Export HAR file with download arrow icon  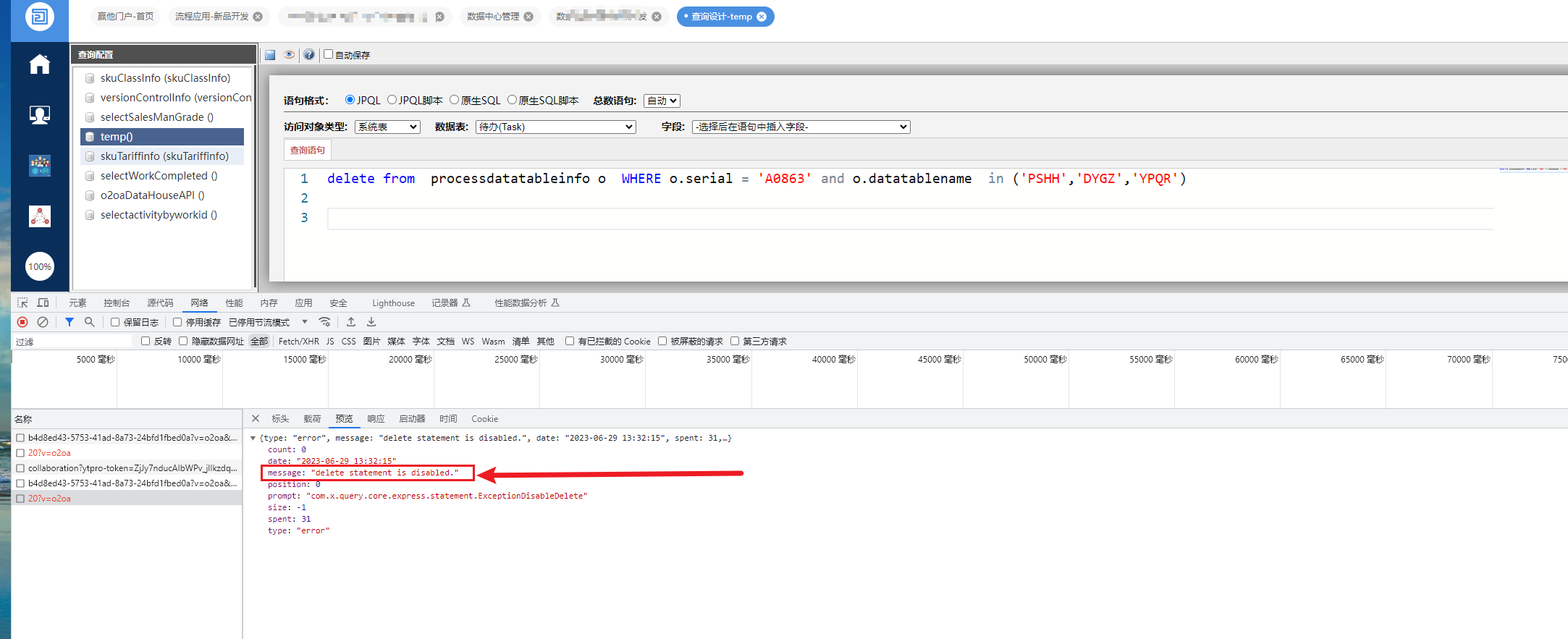[x=371, y=322]
